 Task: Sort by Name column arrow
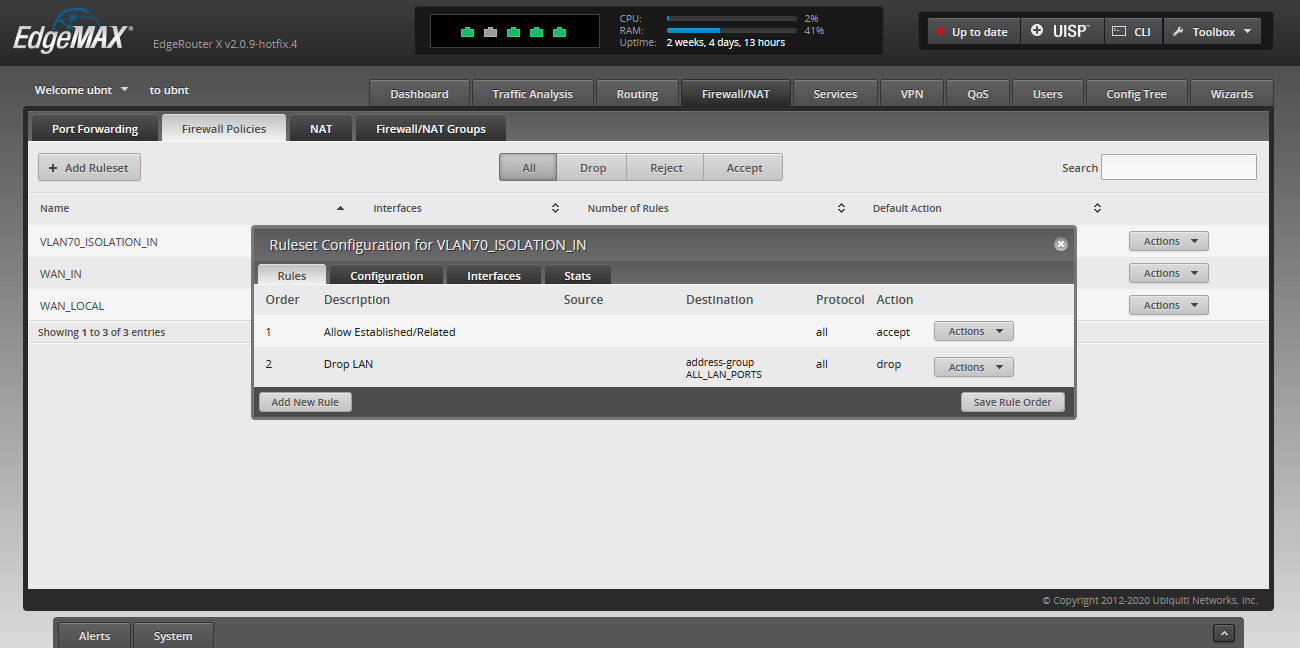(340, 209)
